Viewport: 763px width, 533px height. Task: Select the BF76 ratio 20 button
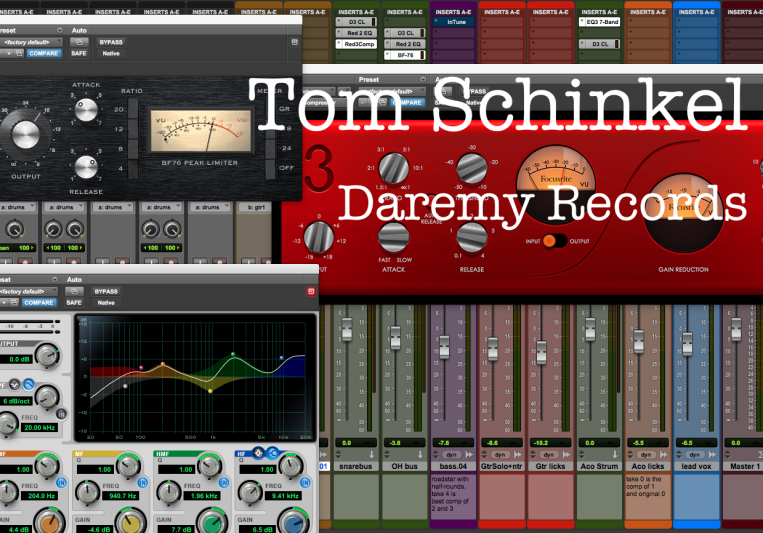click(132, 109)
